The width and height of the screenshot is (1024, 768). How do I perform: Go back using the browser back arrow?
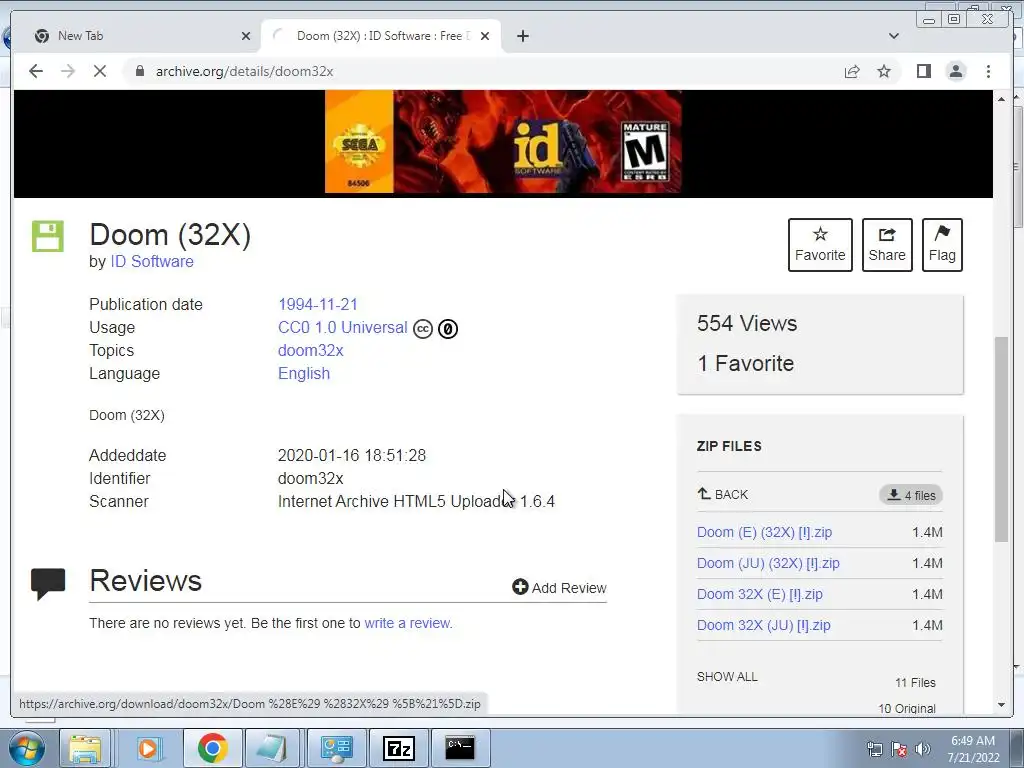(36, 71)
